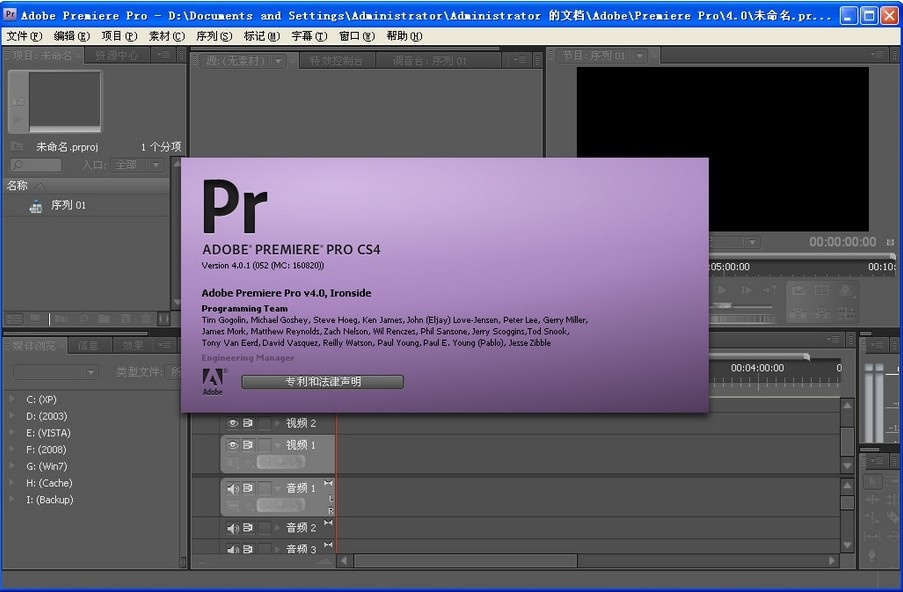Click the output settings icon in program monitor

pos(846,290)
